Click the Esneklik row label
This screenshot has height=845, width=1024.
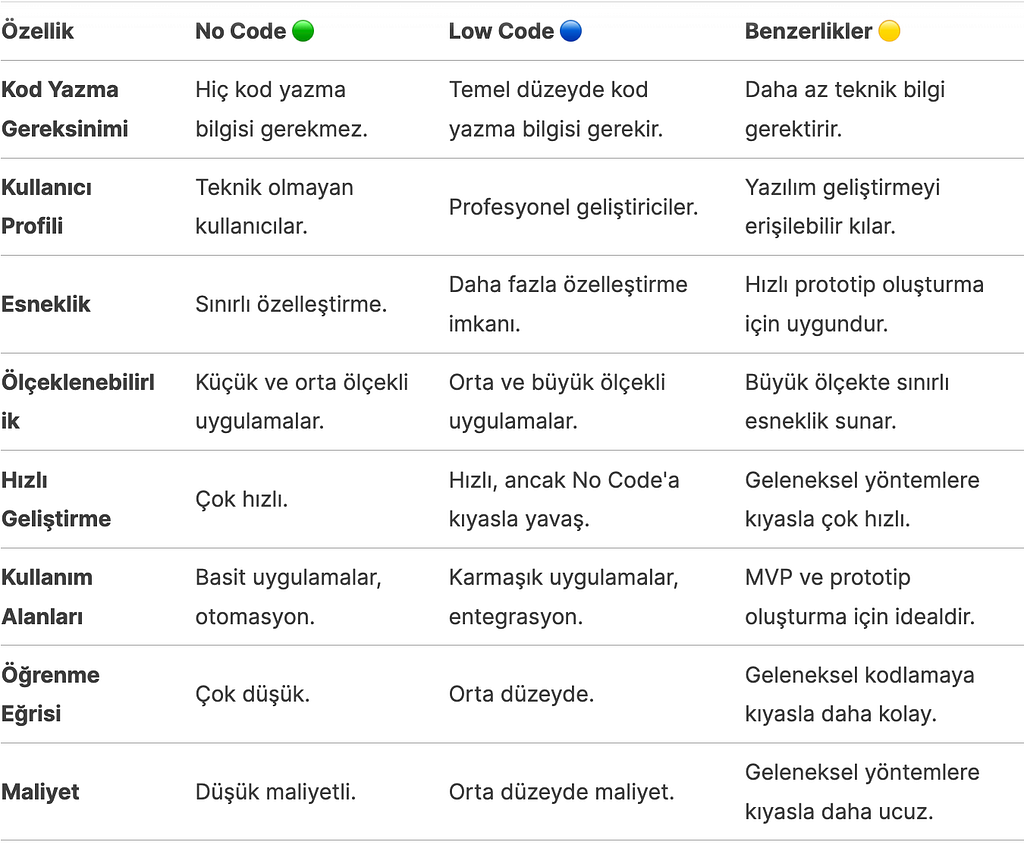click(46, 304)
